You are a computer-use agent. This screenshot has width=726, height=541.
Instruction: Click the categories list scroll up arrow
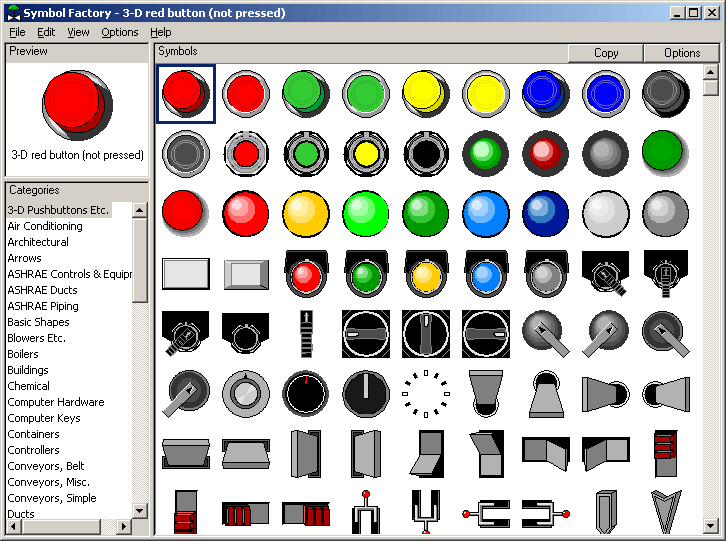pos(140,210)
